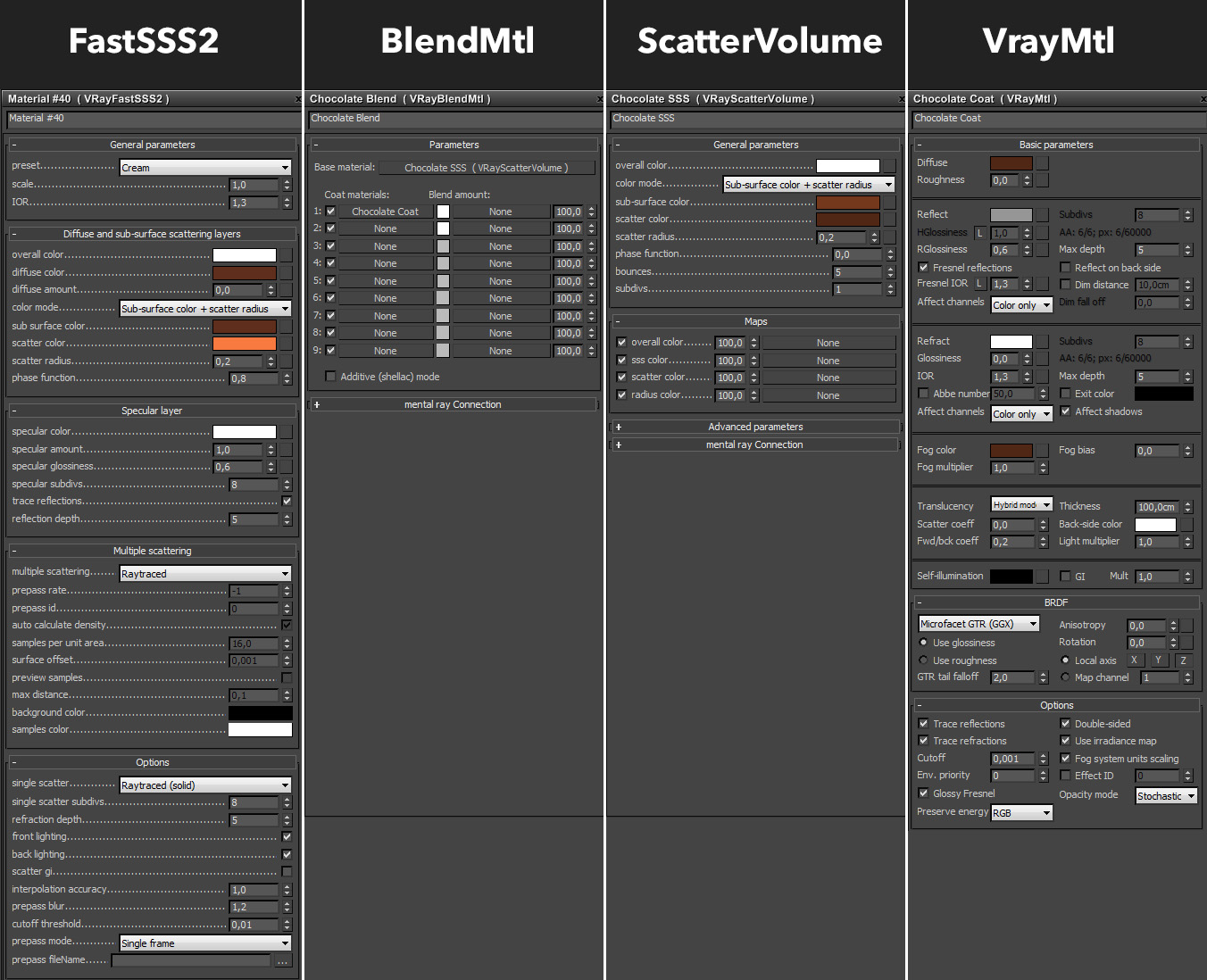Toggle front lighting checkbox
This screenshot has height=980, width=1207.
pos(287,837)
